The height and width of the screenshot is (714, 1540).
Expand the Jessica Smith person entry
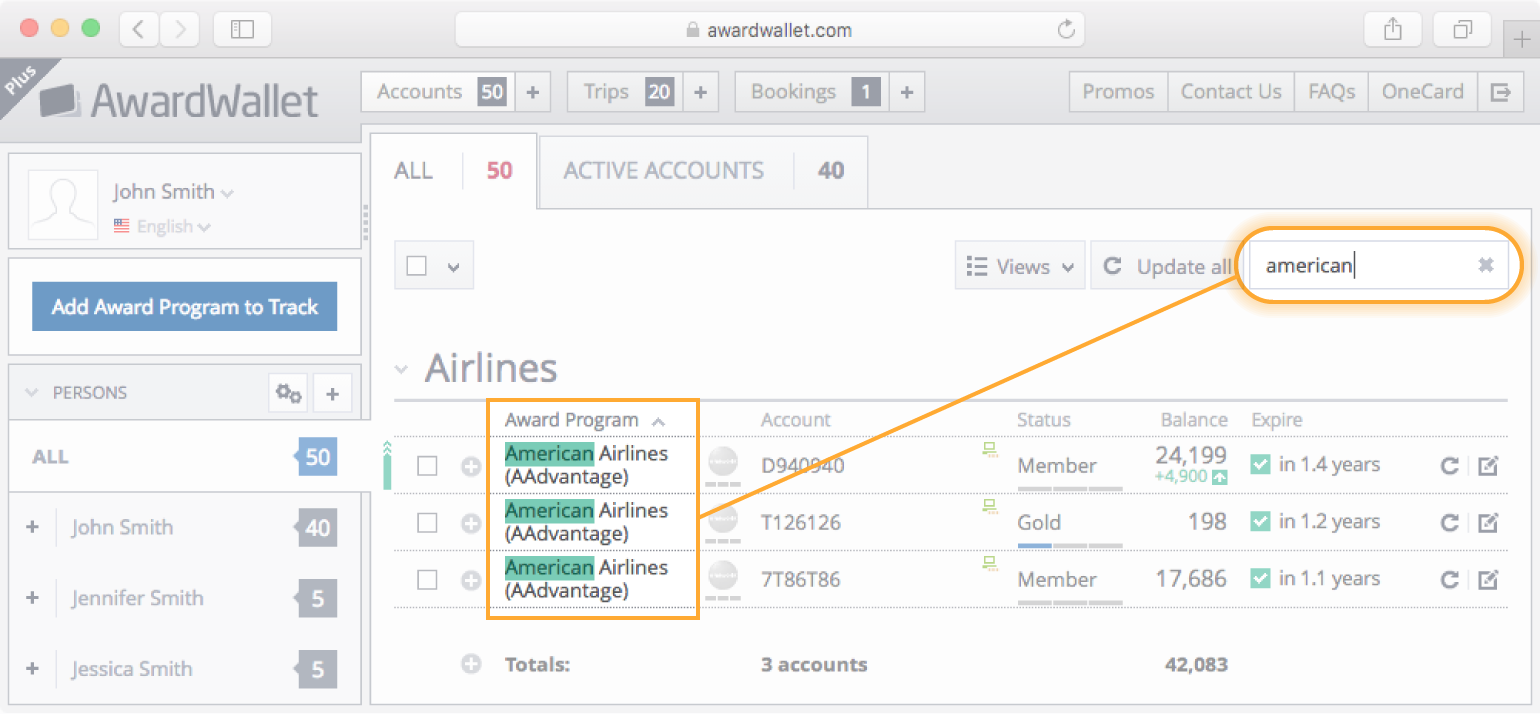(x=32, y=669)
